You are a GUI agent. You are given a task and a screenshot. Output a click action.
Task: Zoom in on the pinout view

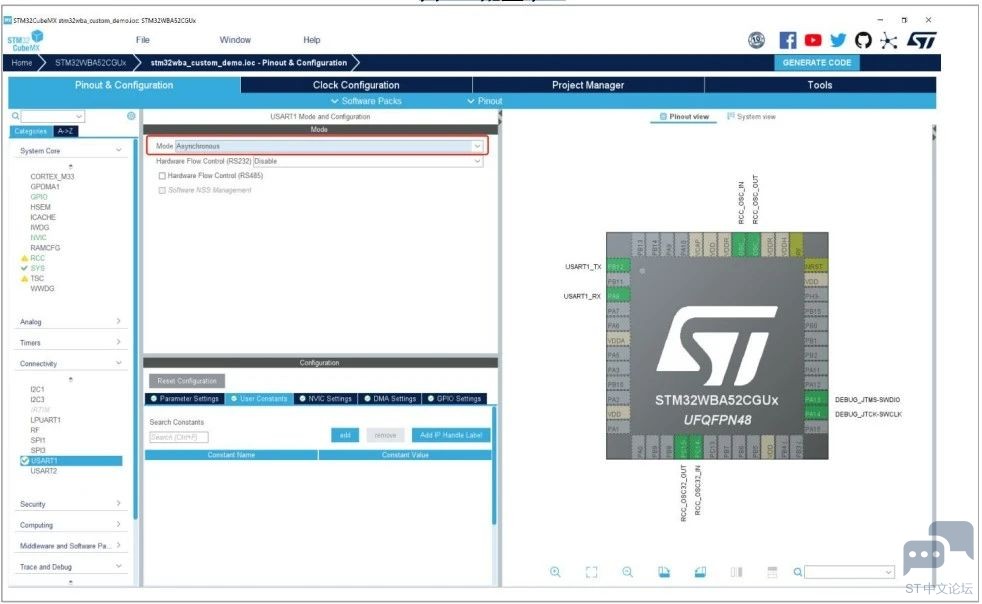[555, 572]
